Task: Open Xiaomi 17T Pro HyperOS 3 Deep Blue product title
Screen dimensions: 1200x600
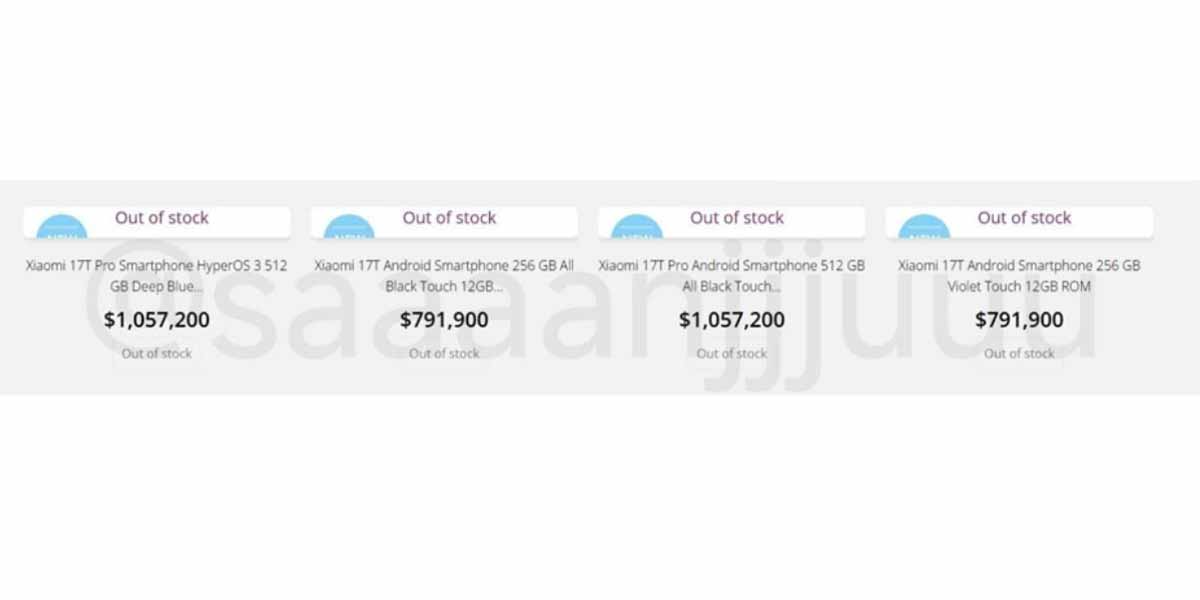Action: click(156, 276)
